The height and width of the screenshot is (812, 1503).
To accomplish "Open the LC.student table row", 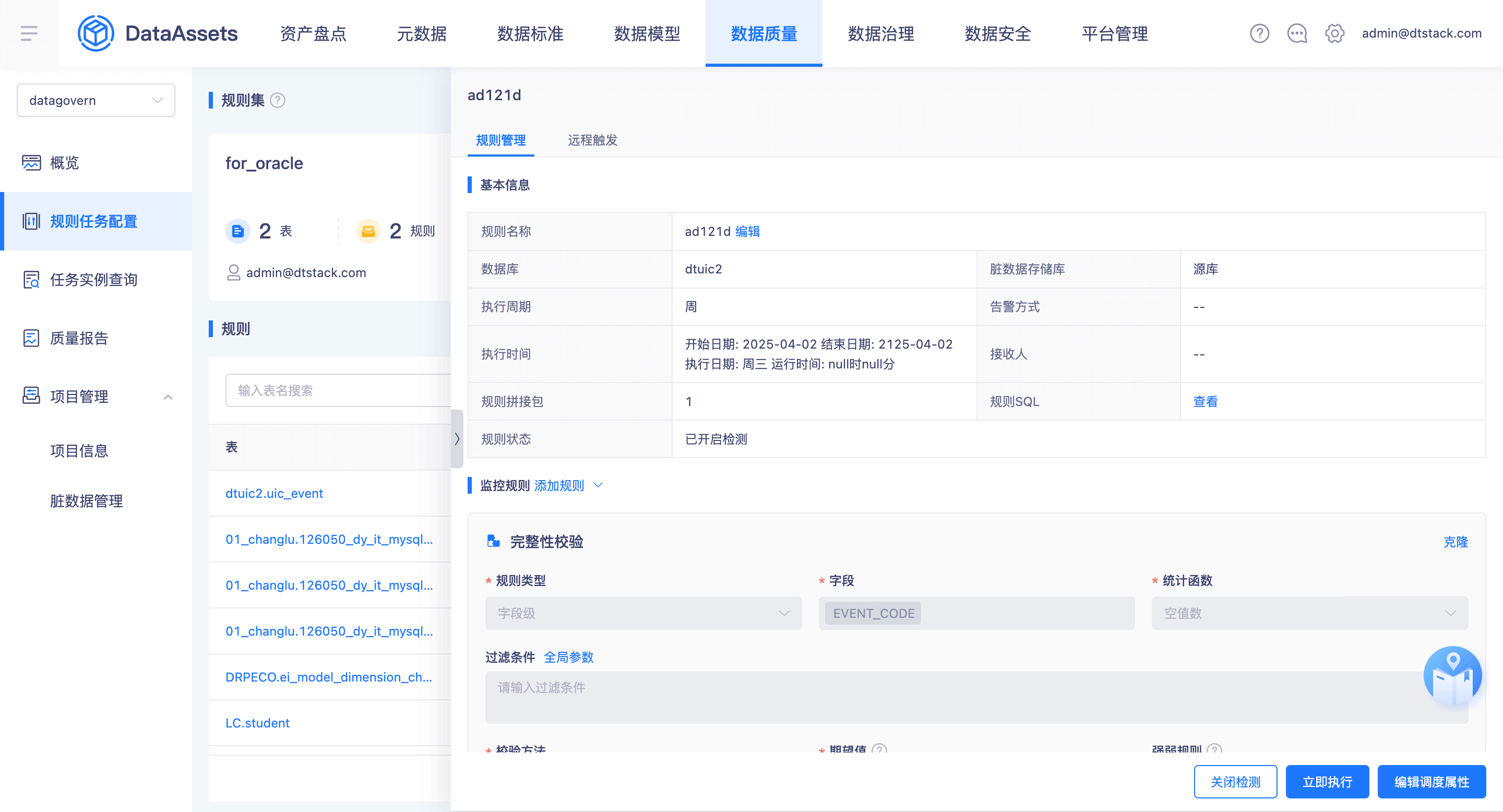I will [257, 723].
